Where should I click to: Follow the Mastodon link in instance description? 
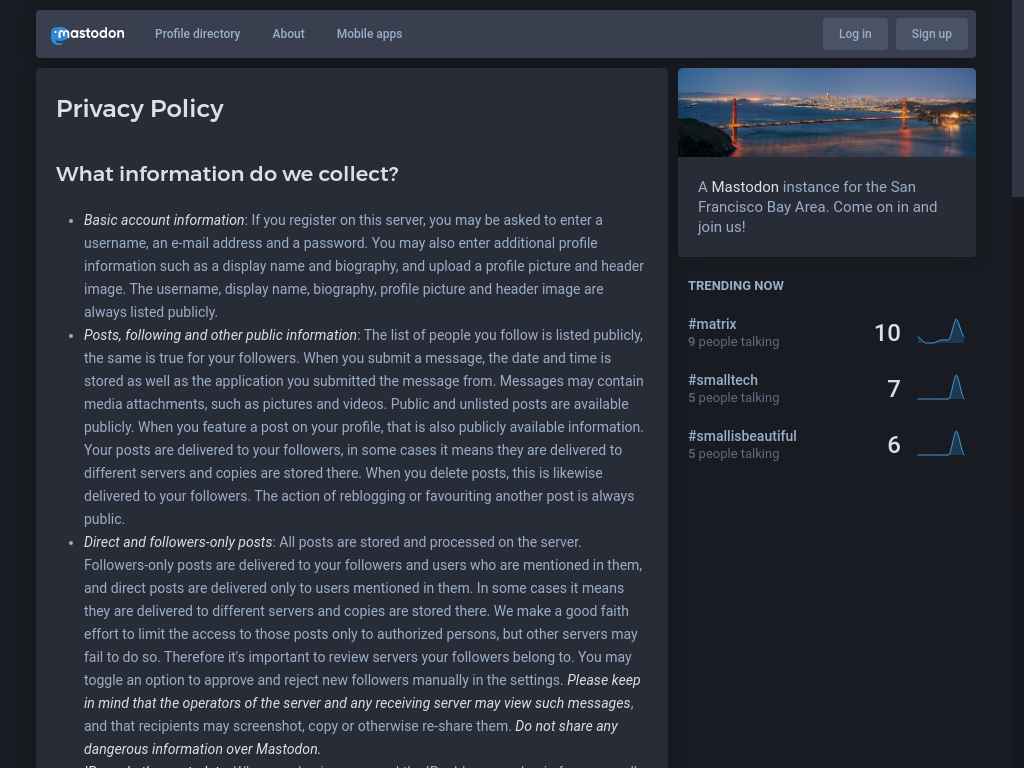pyautogui.click(x=744, y=187)
